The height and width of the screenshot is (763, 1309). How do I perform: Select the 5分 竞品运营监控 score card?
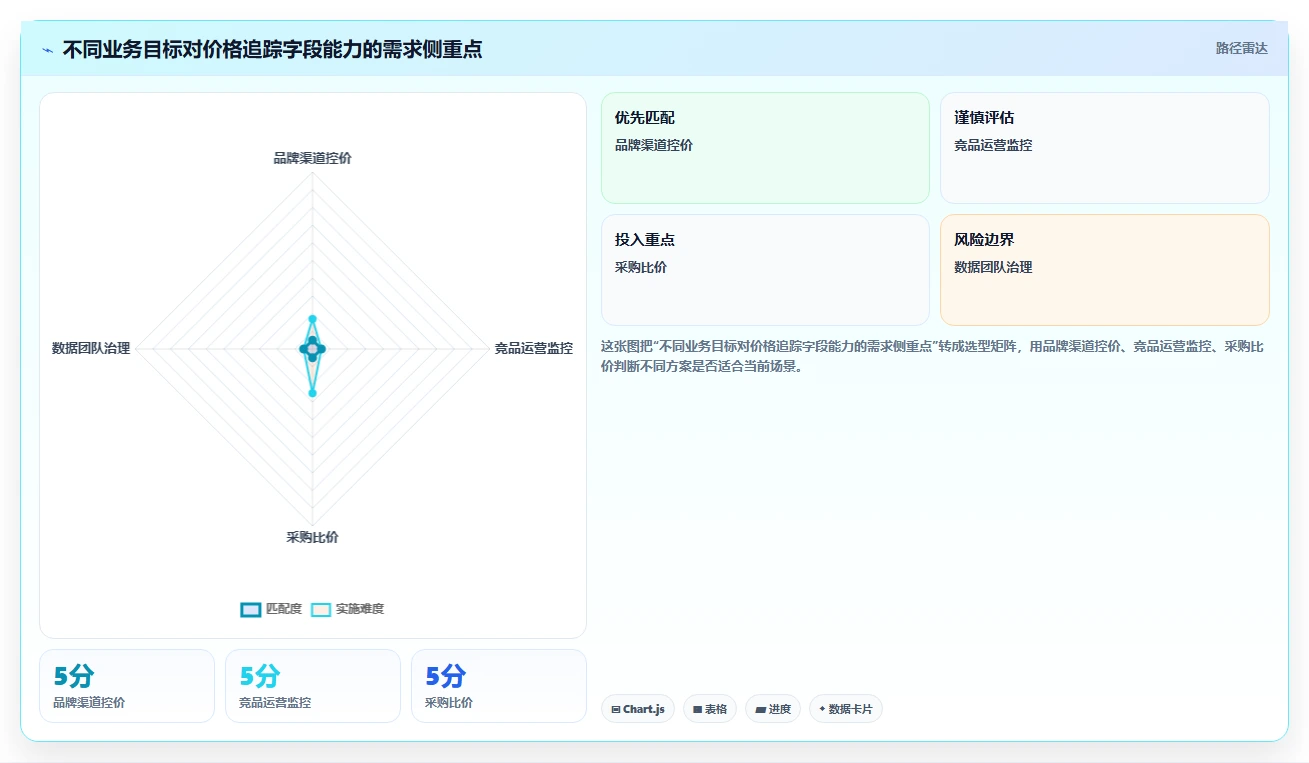point(313,686)
